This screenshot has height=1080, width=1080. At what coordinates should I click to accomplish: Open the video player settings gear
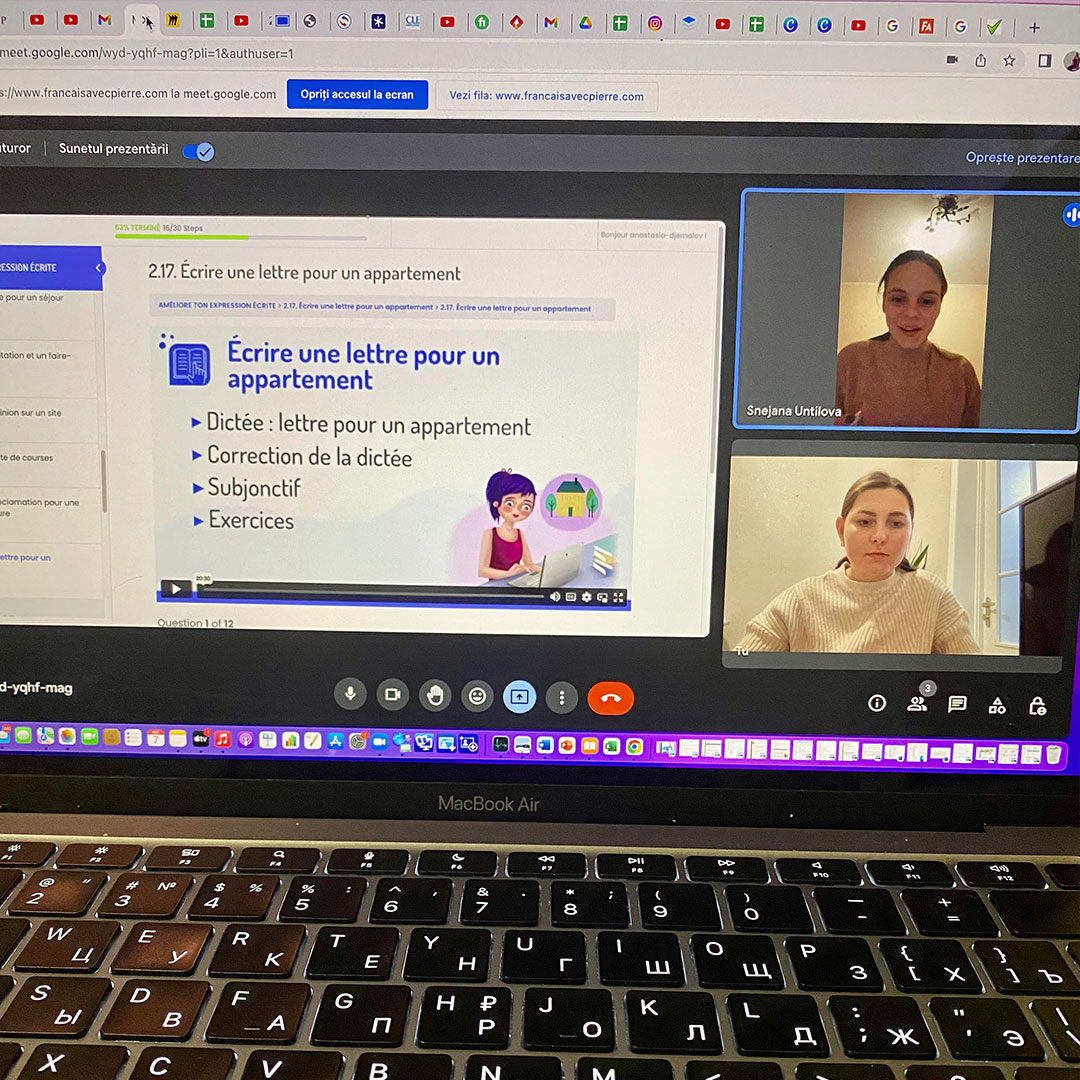[x=587, y=597]
